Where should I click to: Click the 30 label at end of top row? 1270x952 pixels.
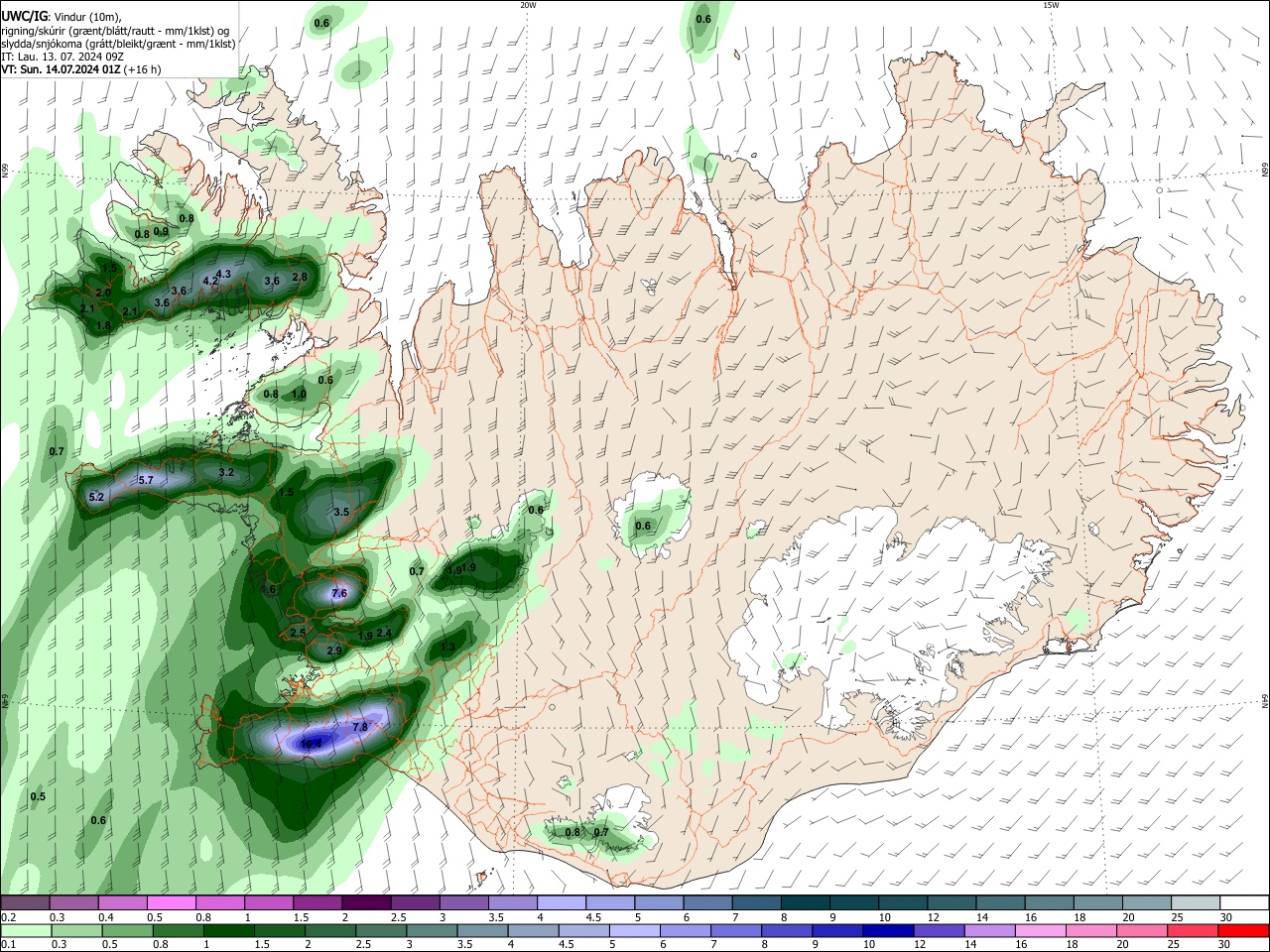point(1225,917)
